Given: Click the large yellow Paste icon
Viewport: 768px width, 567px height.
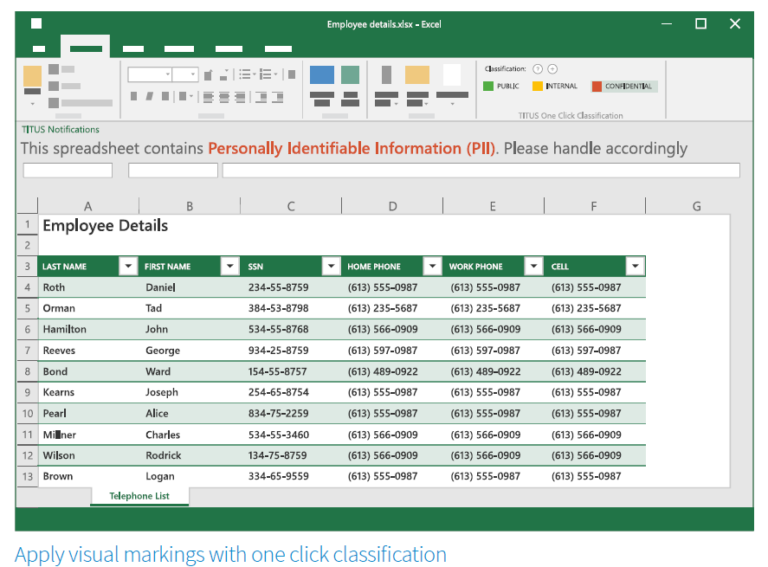Looking at the screenshot, I should point(32,76).
